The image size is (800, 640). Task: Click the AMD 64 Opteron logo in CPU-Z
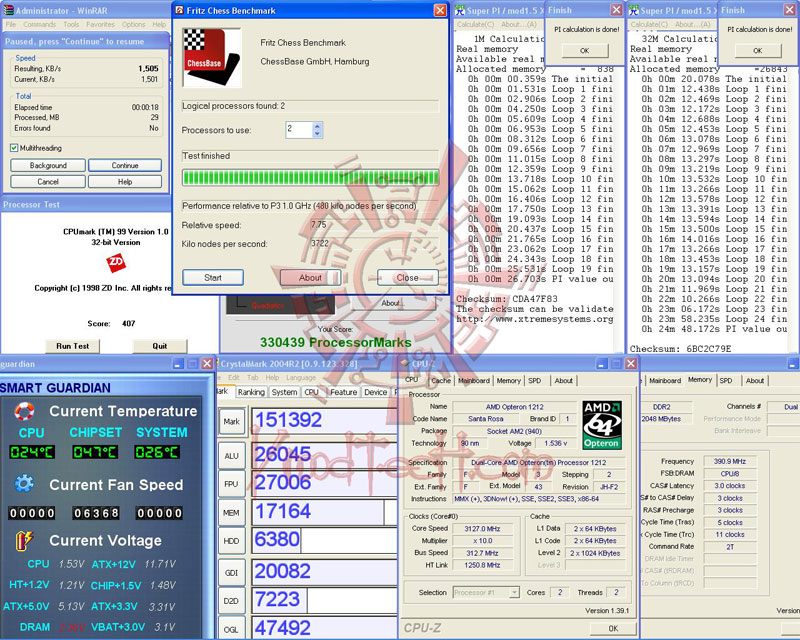(x=602, y=425)
